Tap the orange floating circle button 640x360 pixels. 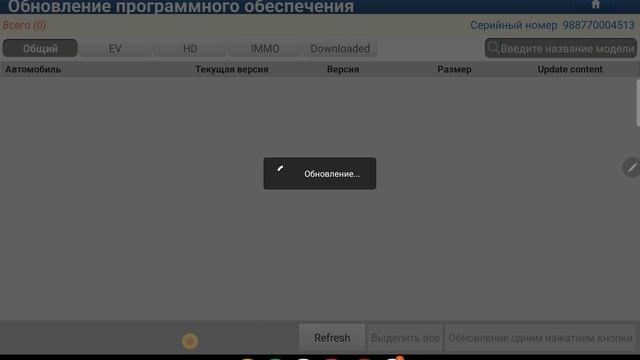[x=190, y=341]
